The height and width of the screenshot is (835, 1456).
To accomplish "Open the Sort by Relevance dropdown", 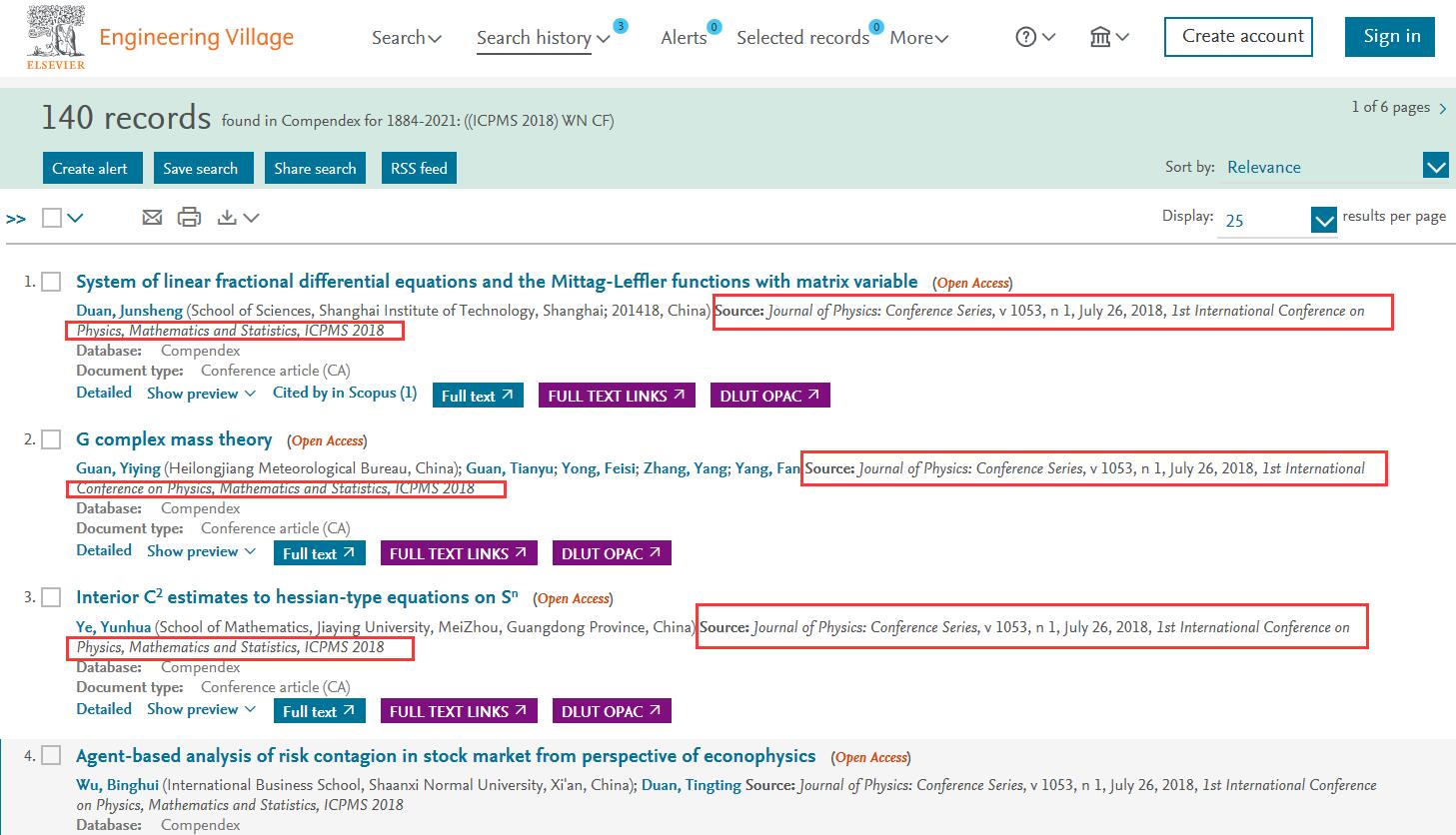I will tap(1435, 167).
